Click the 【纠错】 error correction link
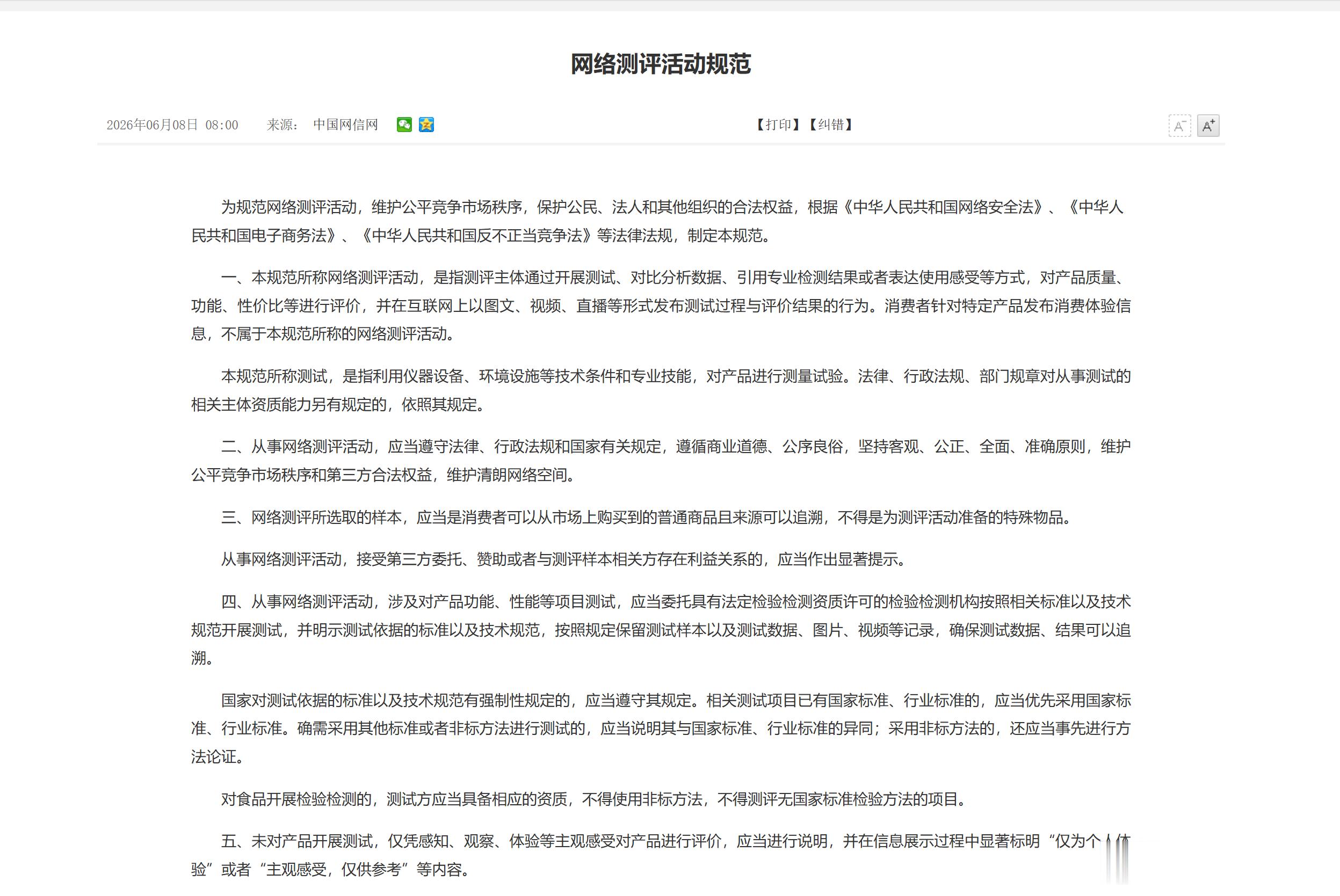The width and height of the screenshot is (1340, 896). tap(830, 125)
